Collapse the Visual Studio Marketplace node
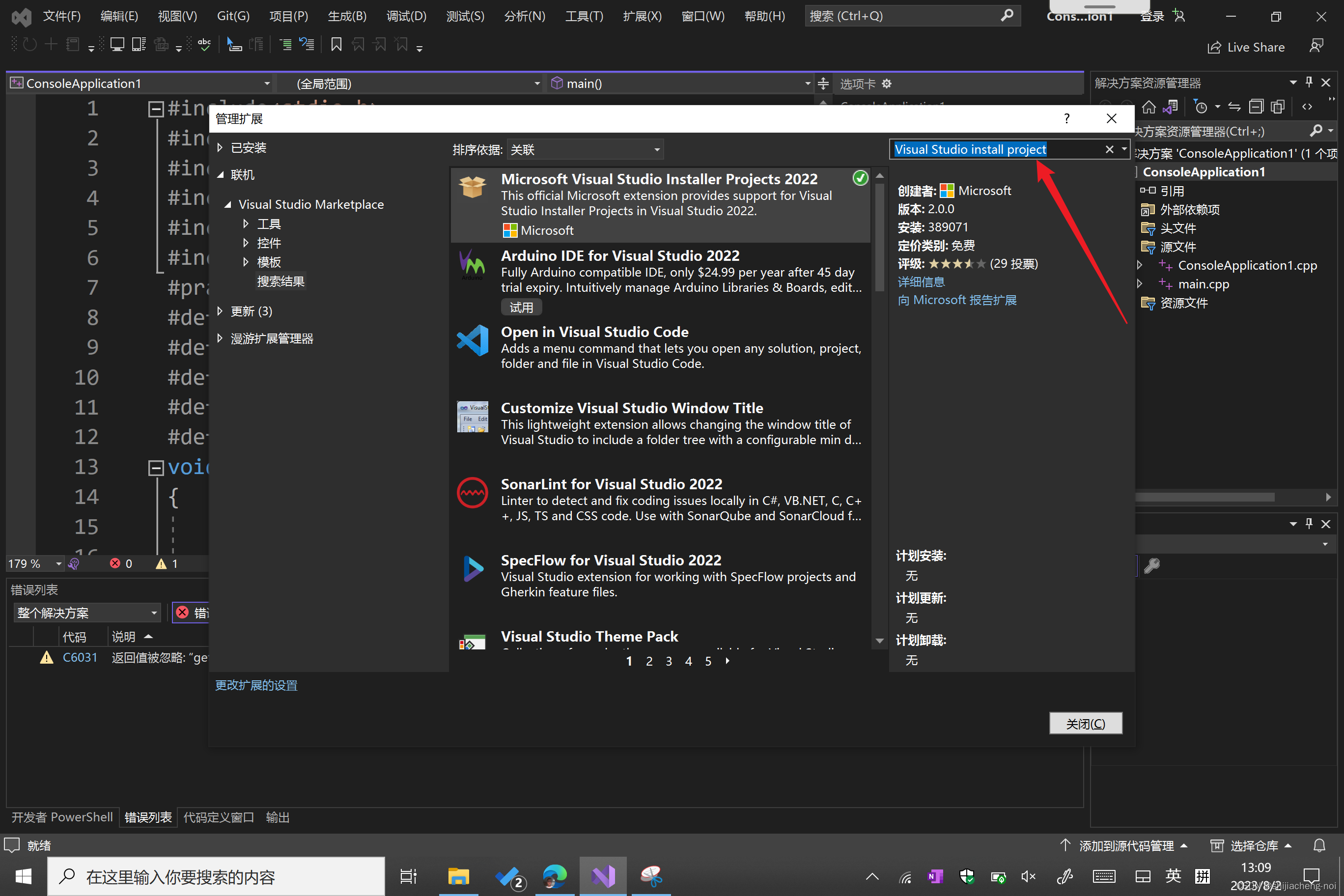 pyautogui.click(x=228, y=204)
